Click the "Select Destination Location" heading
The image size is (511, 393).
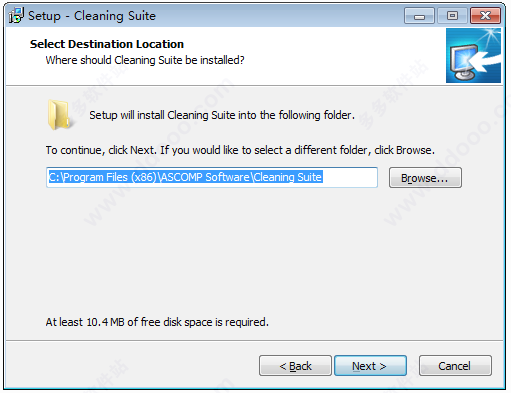[x=107, y=44]
